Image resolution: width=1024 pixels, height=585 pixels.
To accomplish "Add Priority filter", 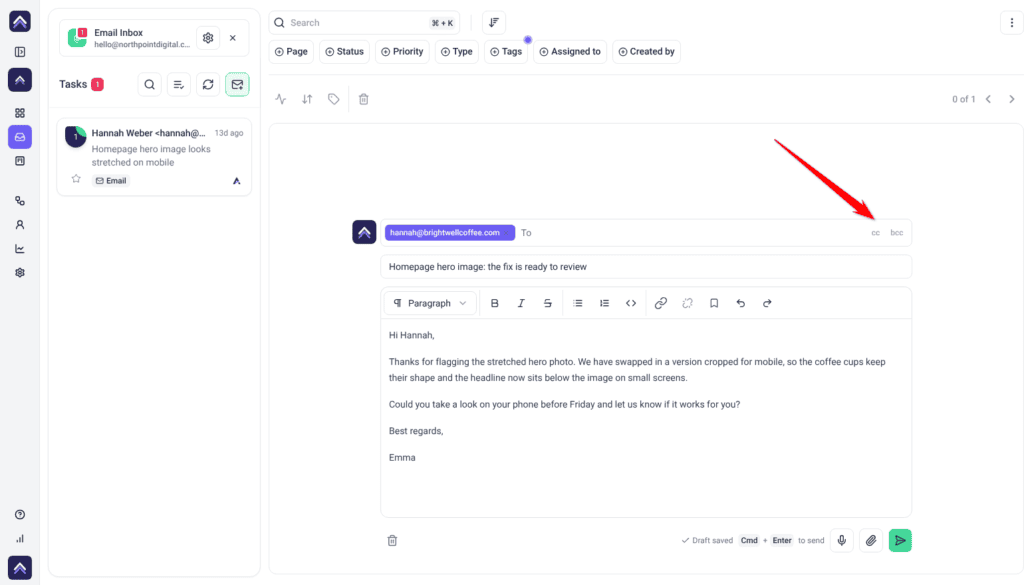I will 402,52.
